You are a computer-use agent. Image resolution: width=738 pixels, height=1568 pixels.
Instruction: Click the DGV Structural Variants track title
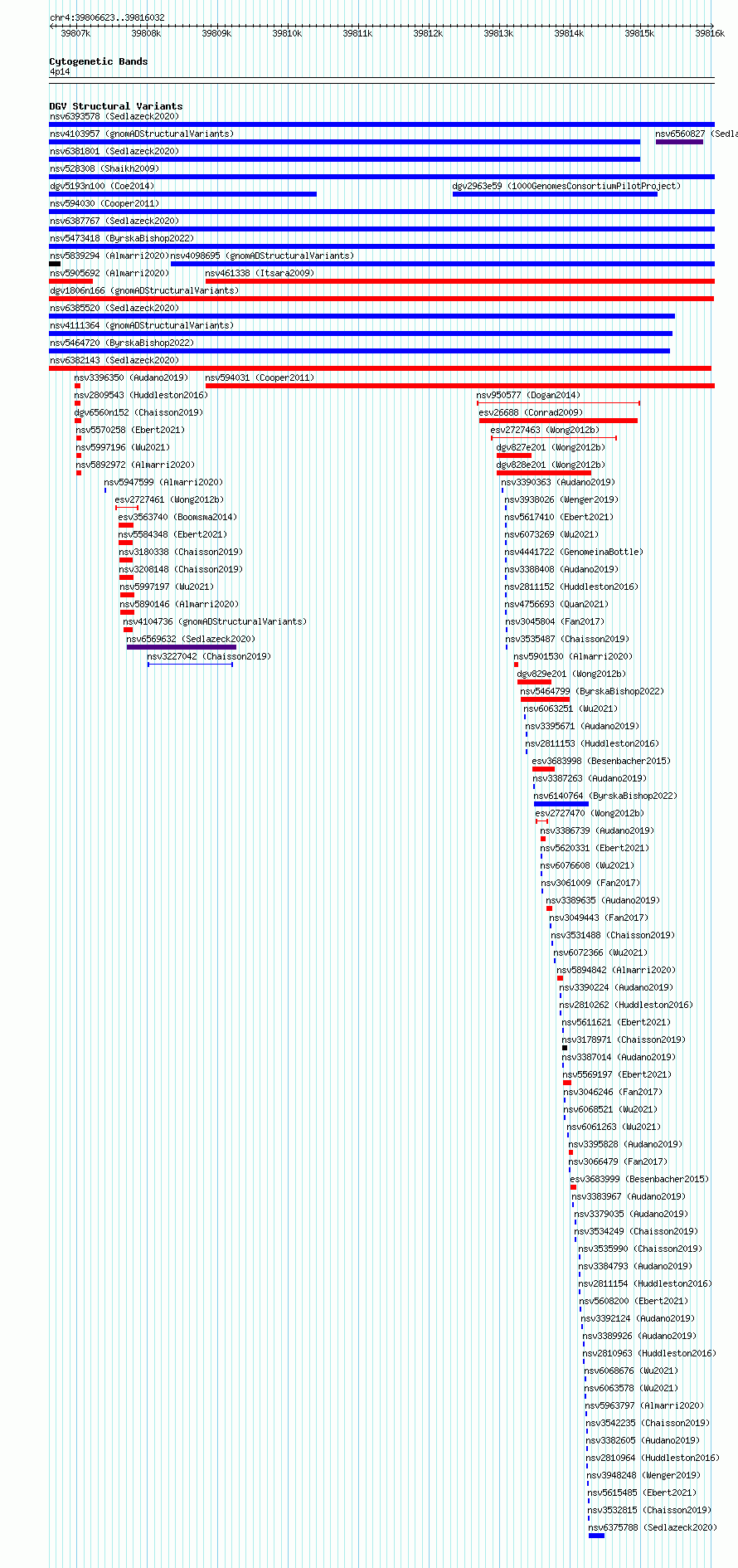[x=116, y=106]
